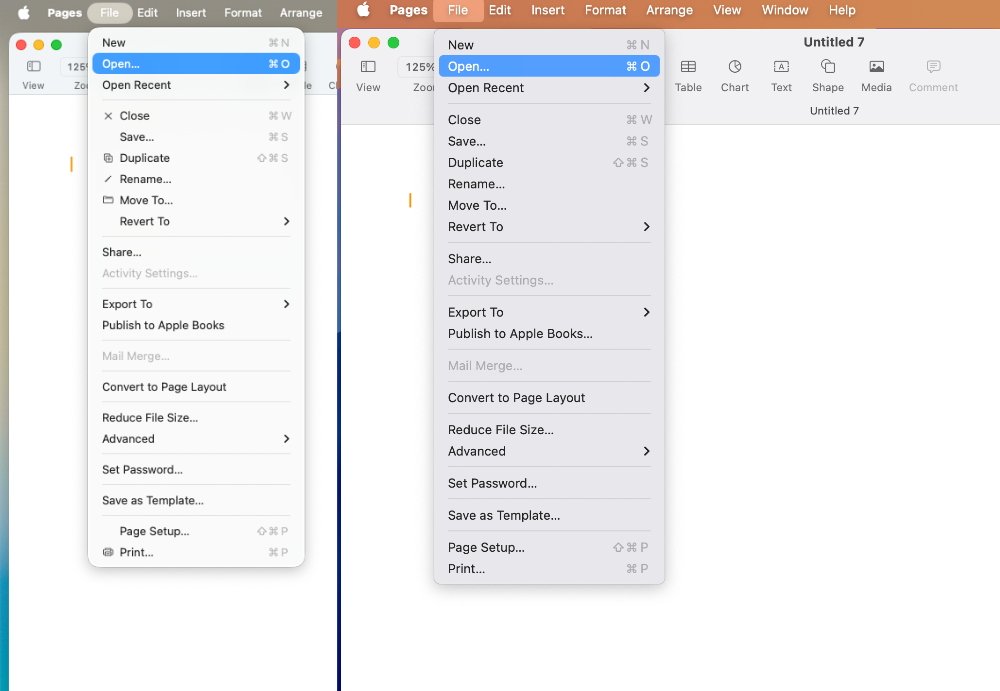This screenshot has height=691, width=1000.
Task: Choose Save as Template… in the left menu
Action: 196,500
